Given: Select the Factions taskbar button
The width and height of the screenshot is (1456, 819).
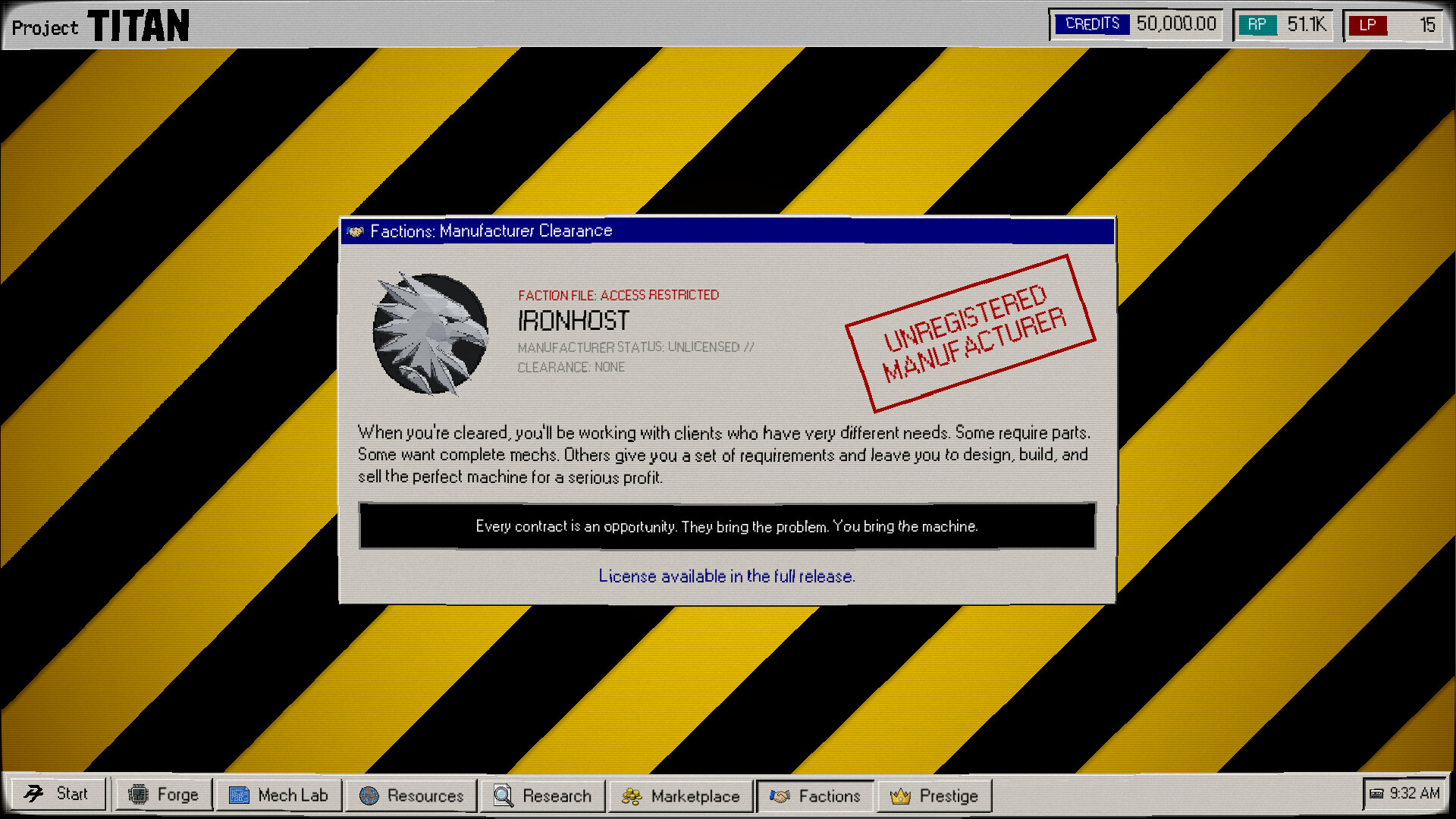Looking at the screenshot, I should [815, 795].
